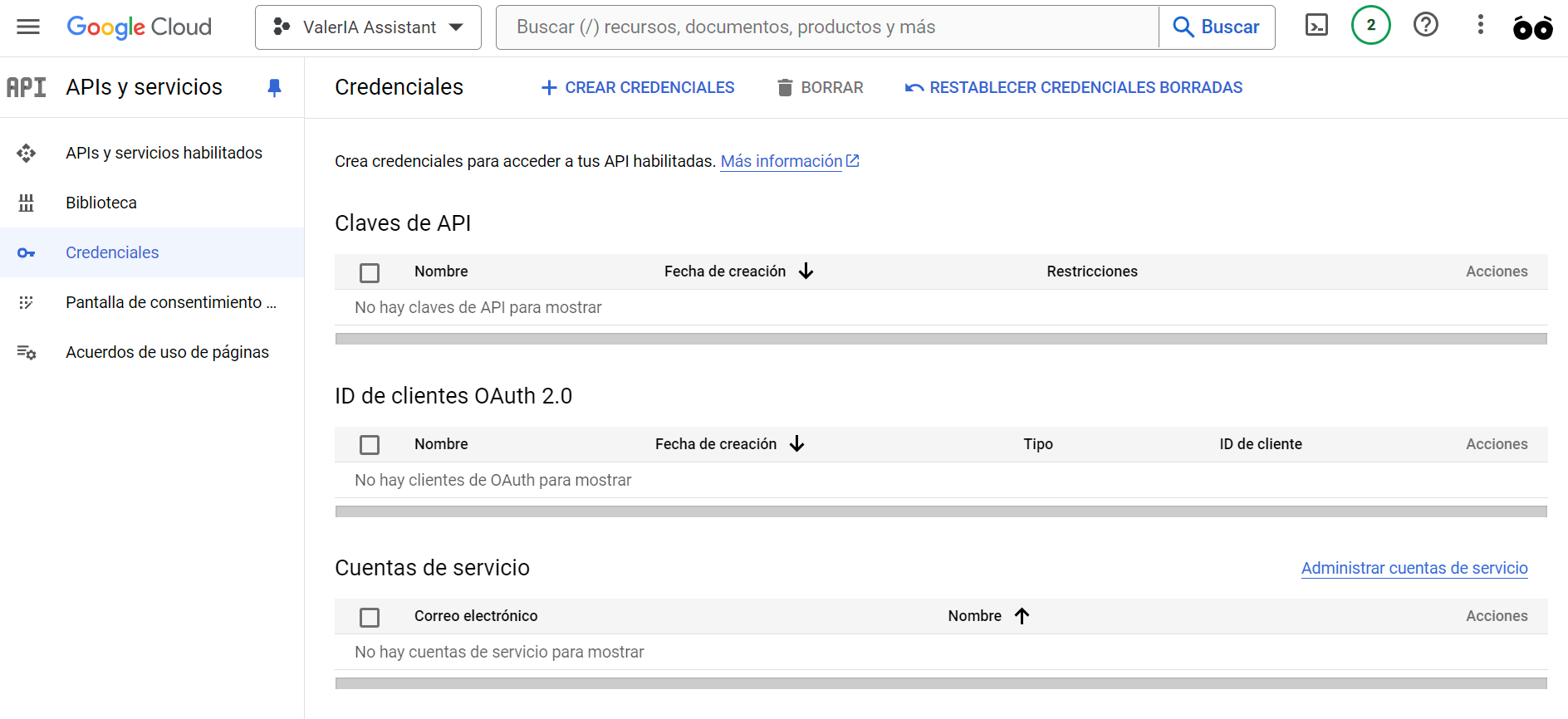Click the API product icon in sidebar header
The width and height of the screenshot is (1568, 719).
[27, 87]
